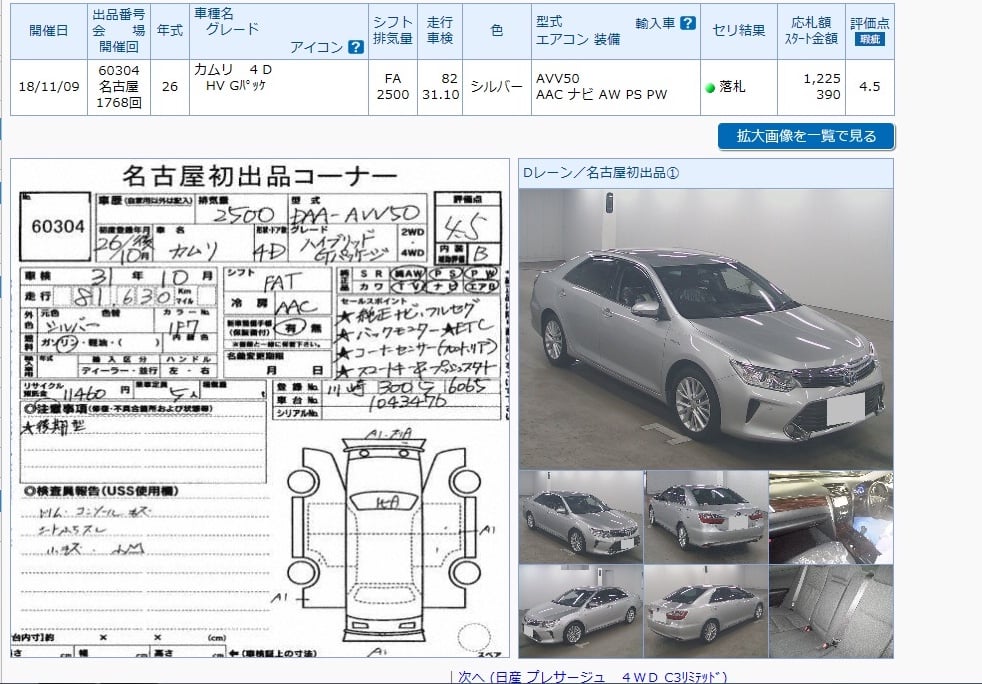
Task: Open the next listing link 次へ 日産 プレサージュ
Action: coord(592,677)
